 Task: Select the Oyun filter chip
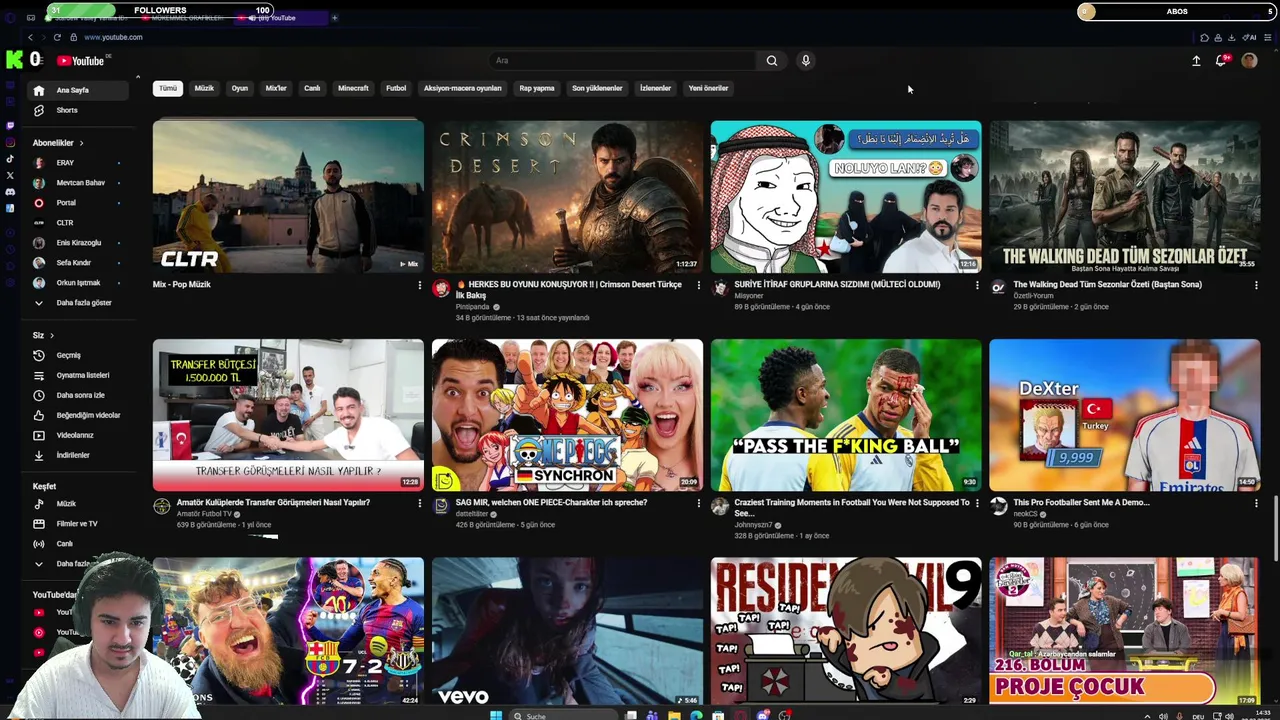[x=240, y=88]
